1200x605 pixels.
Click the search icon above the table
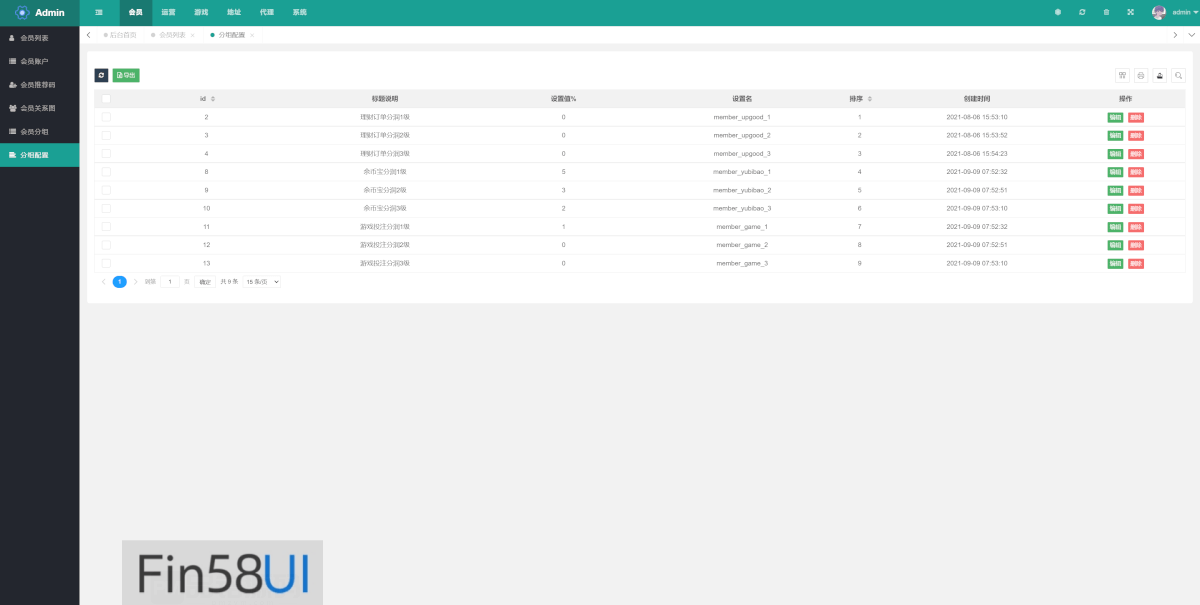[x=1179, y=75]
